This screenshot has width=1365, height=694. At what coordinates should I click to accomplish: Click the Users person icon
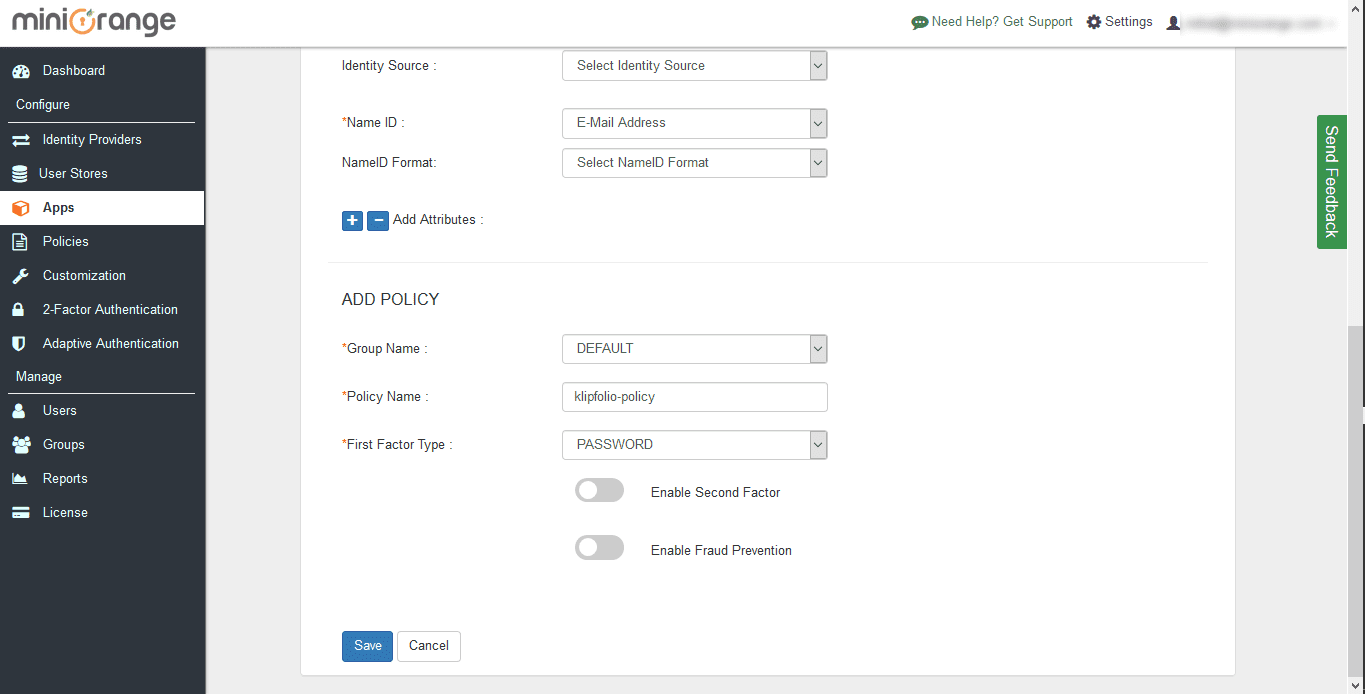18,411
